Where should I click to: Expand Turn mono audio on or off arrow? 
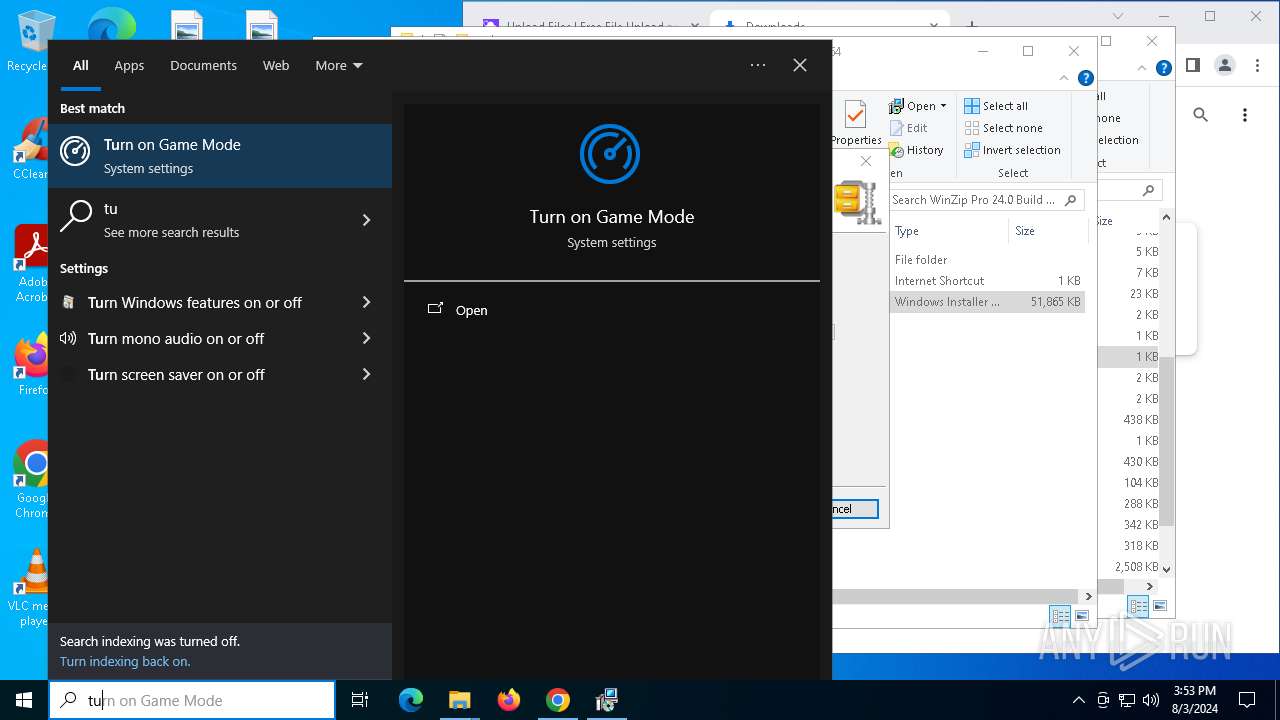point(366,338)
